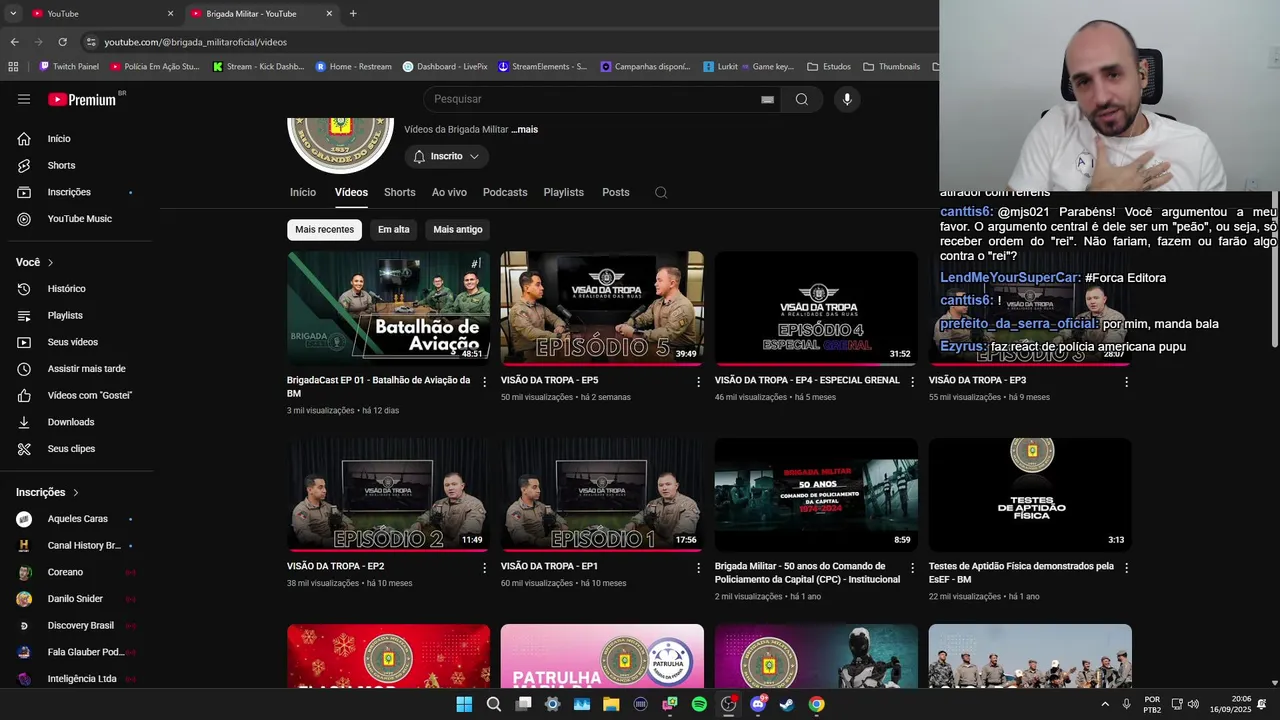This screenshot has height=720, width=1280.
Task: Select the Mais recentes filter chip
Action: point(324,230)
